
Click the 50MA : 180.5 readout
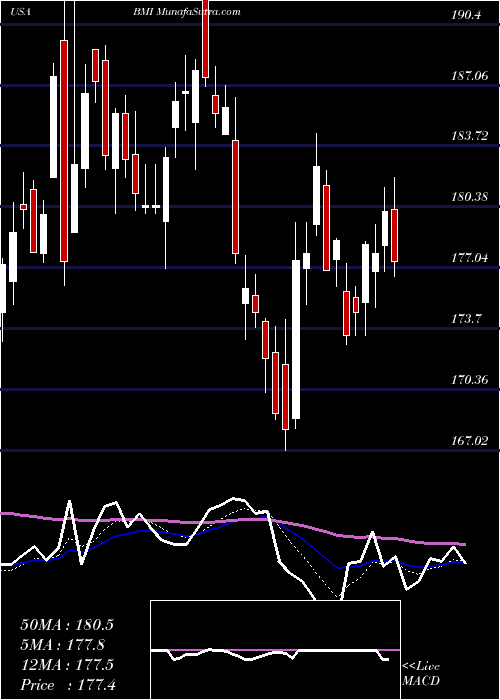(x=67, y=625)
